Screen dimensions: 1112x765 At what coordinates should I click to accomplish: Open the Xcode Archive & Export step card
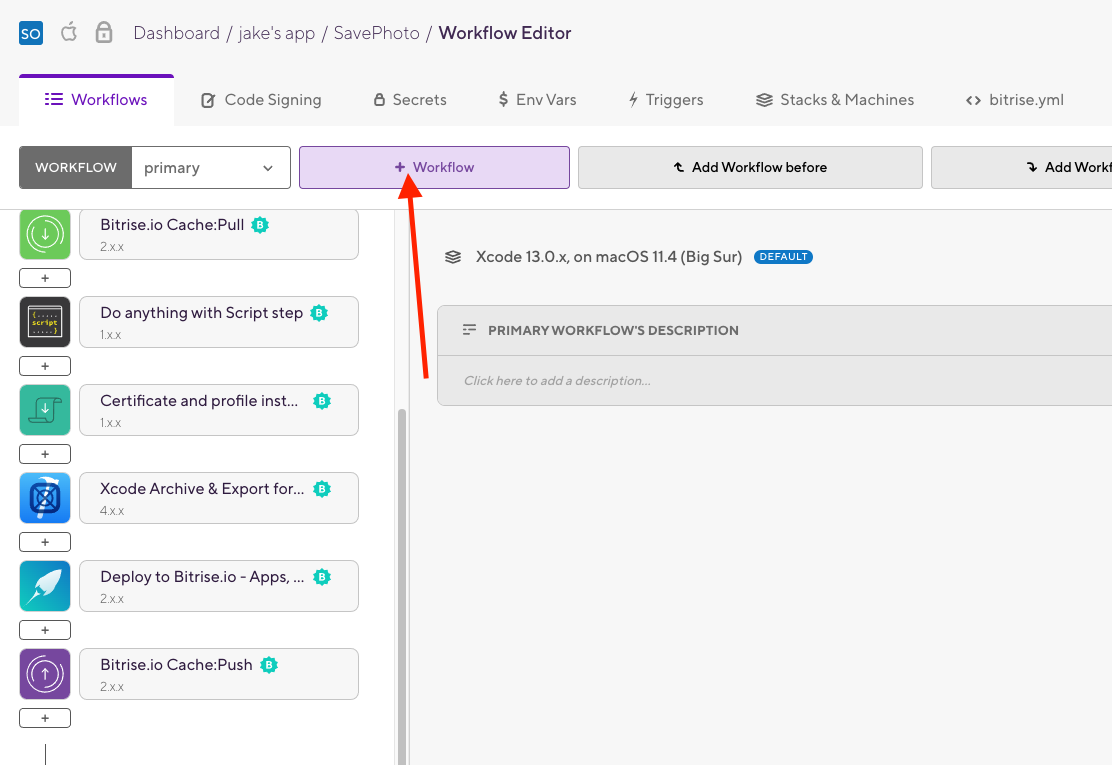pos(219,498)
